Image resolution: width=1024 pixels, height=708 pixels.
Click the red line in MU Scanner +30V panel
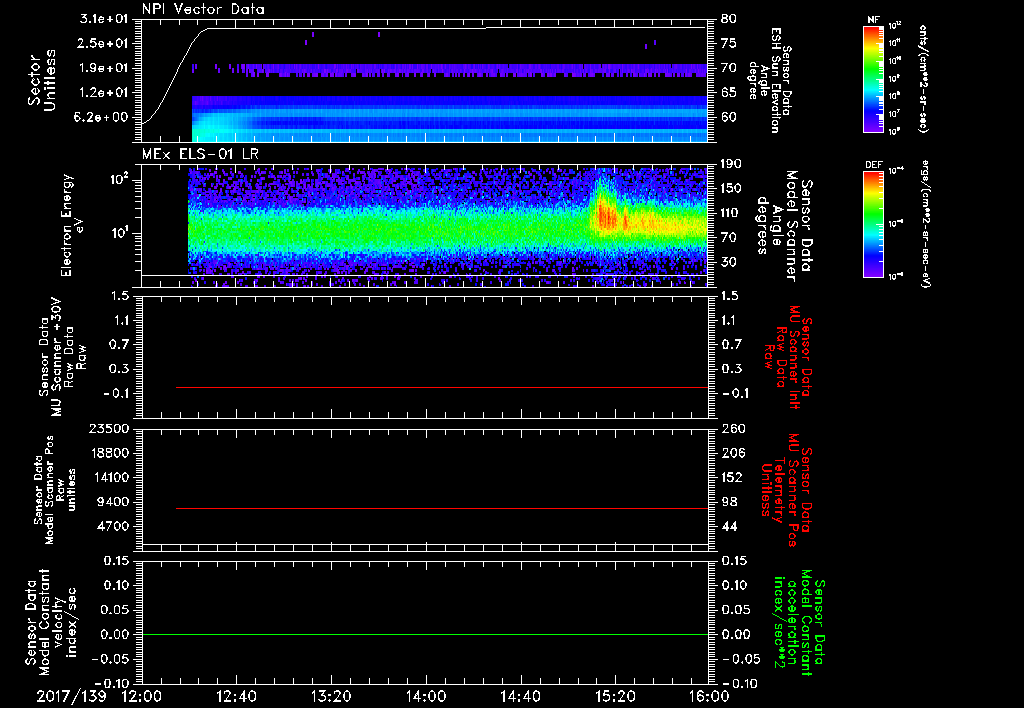pos(442,387)
